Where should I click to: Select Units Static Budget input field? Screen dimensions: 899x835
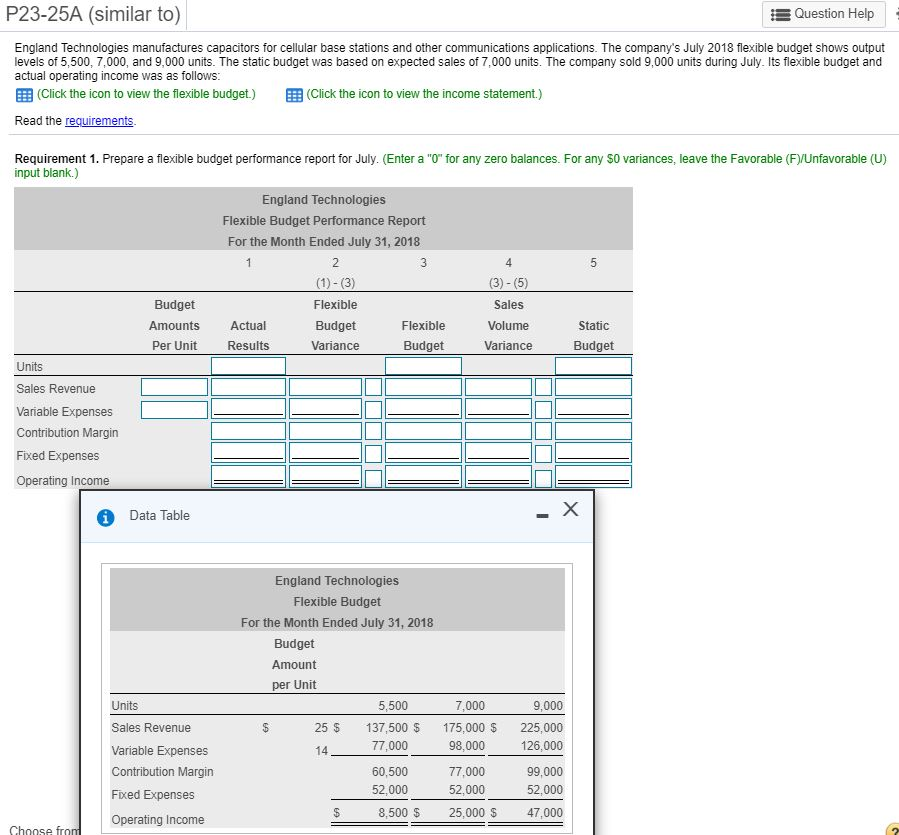(593, 366)
